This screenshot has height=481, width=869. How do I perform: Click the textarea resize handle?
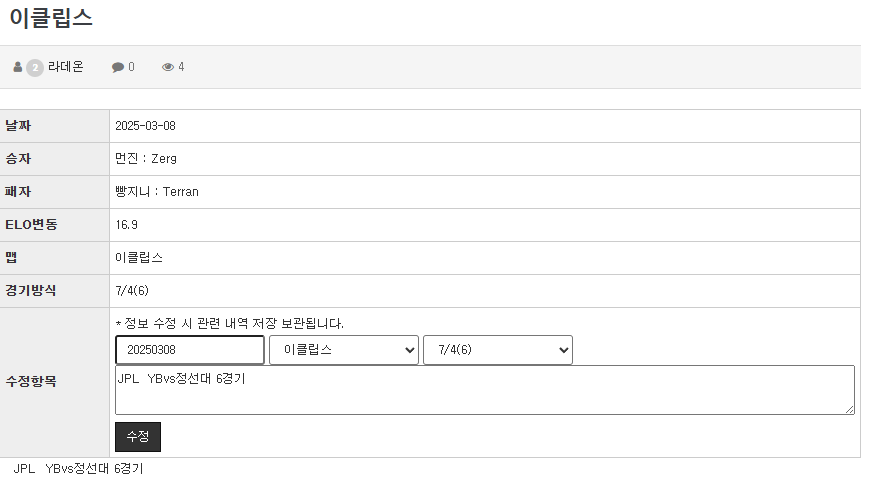[850, 410]
